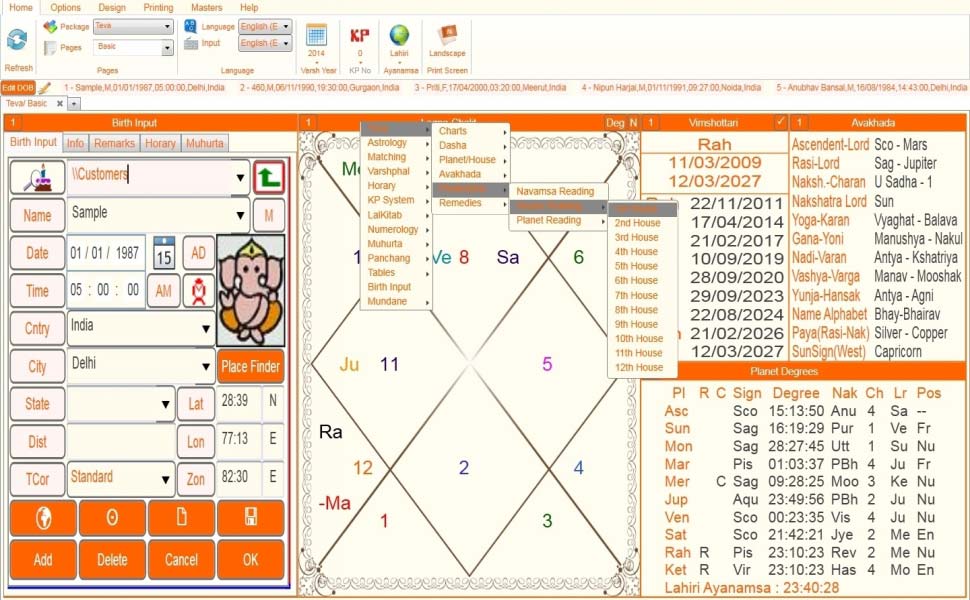Click the Refresh icon in the ribbon
Screen dimensions: 970x600
[17, 40]
